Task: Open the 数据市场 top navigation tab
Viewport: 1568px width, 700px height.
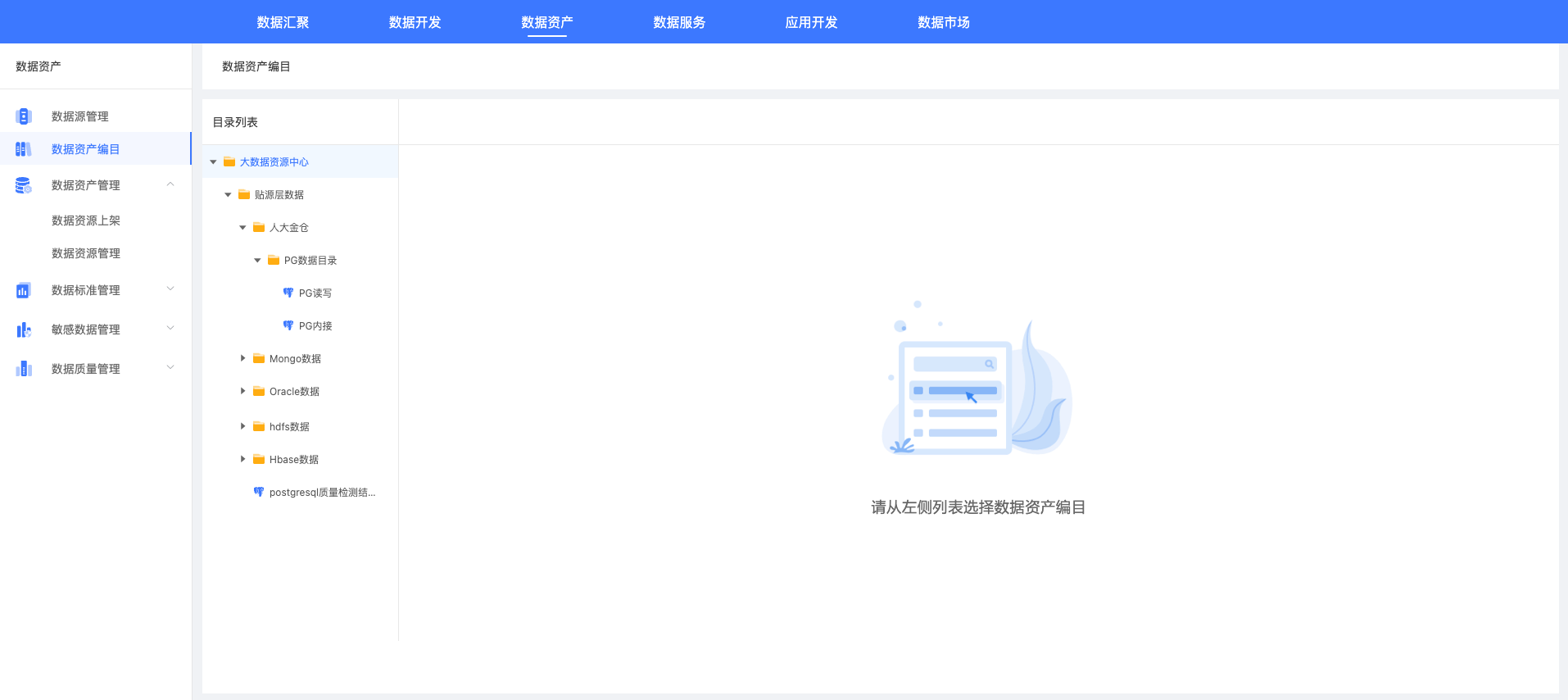Action: pyautogui.click(x=943, y=22)
